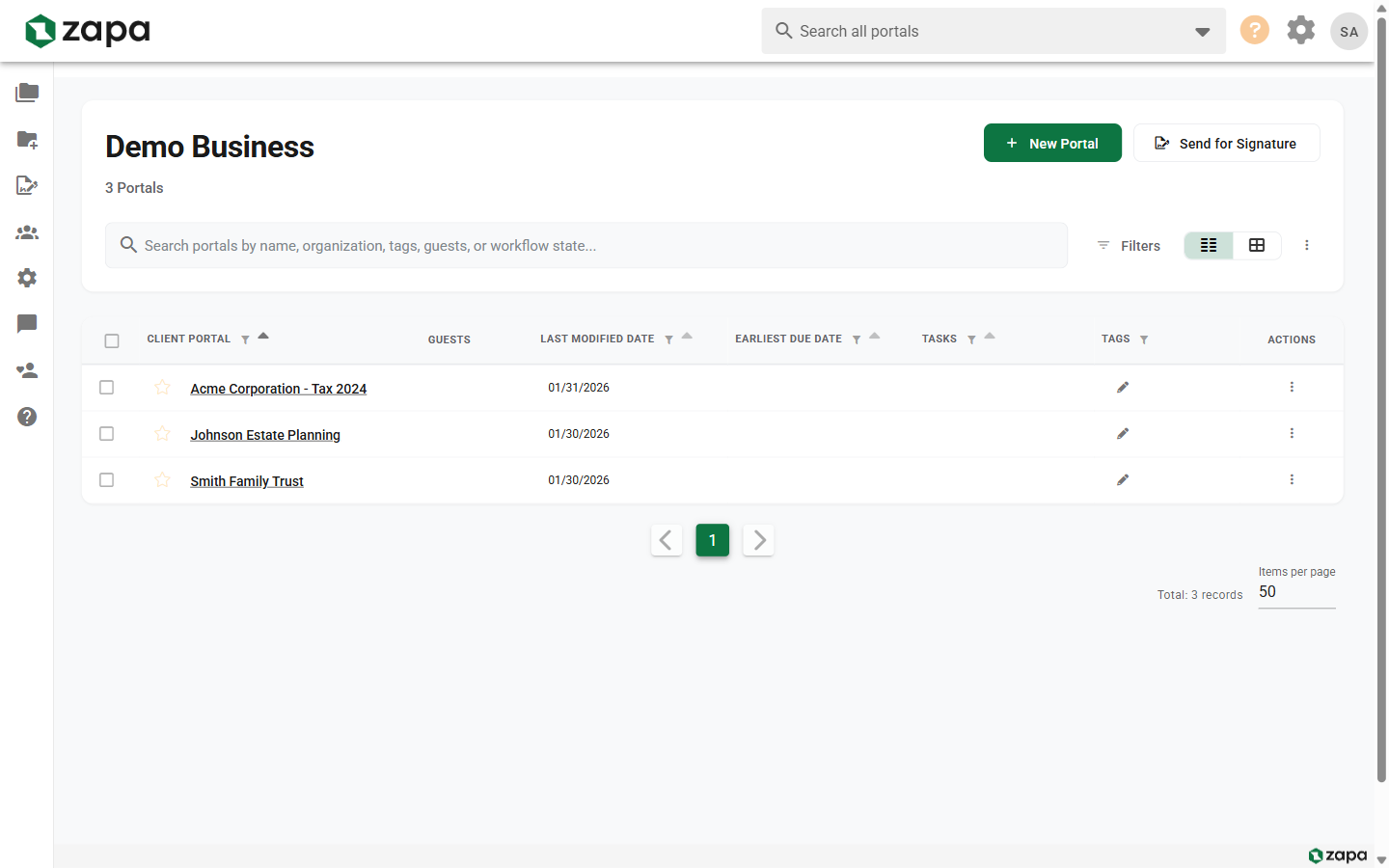
Task: Switch to grid view
Action: point(1257,245)
